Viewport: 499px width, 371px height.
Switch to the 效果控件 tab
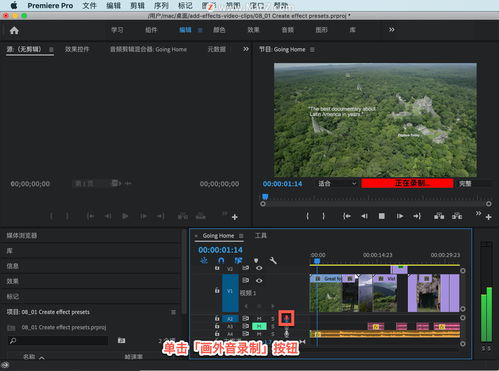(x=77, y=49)
